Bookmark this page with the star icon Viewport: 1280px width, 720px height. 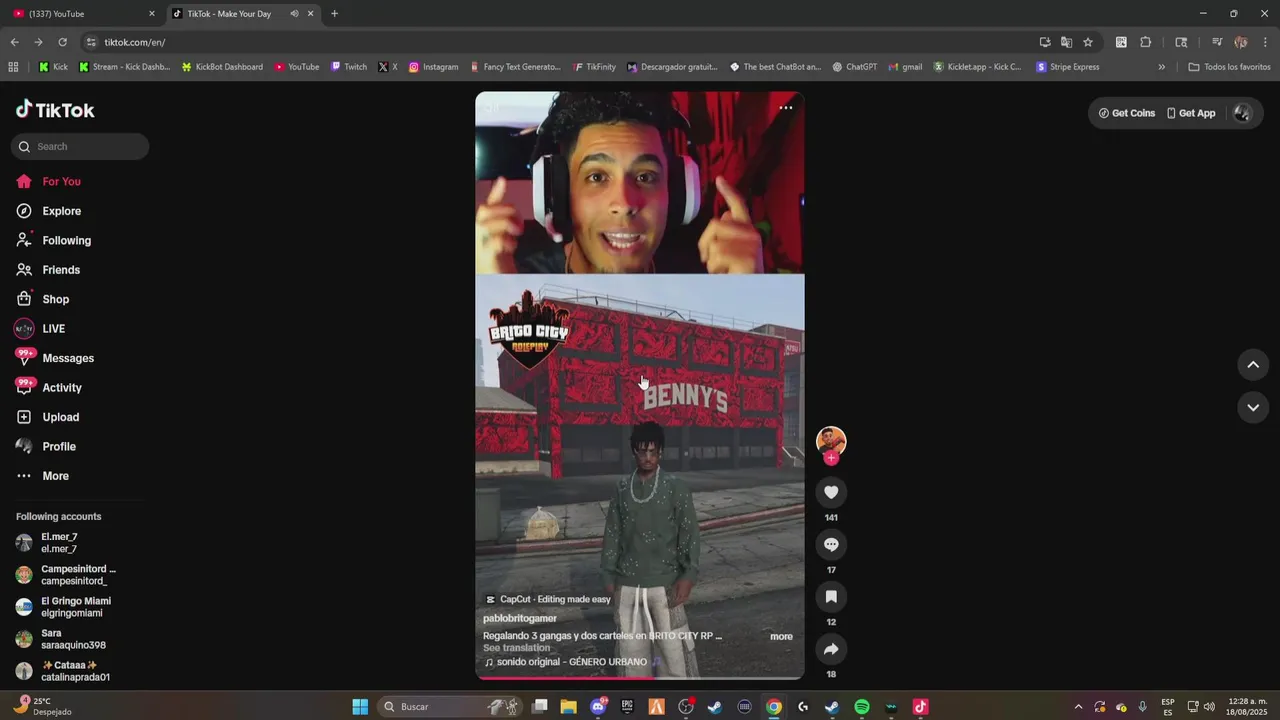pyautogui.click(x=1088, y=42)
